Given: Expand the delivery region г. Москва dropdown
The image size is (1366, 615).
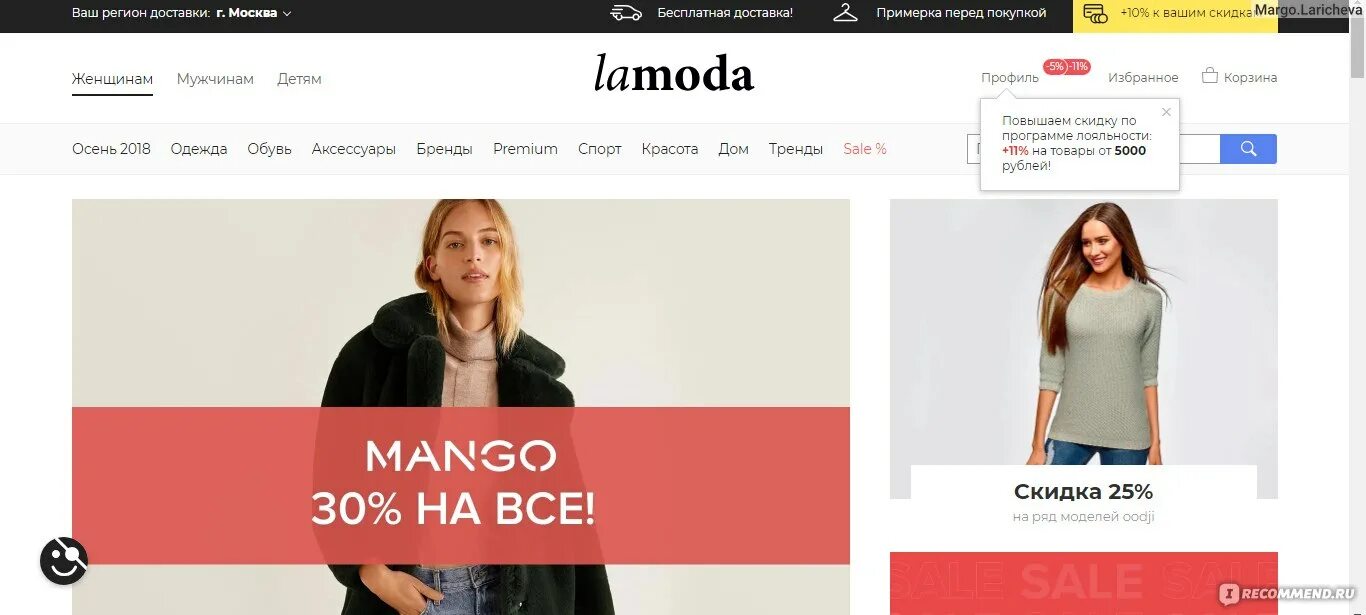Looking at the screenshot, I should (254, 13).
